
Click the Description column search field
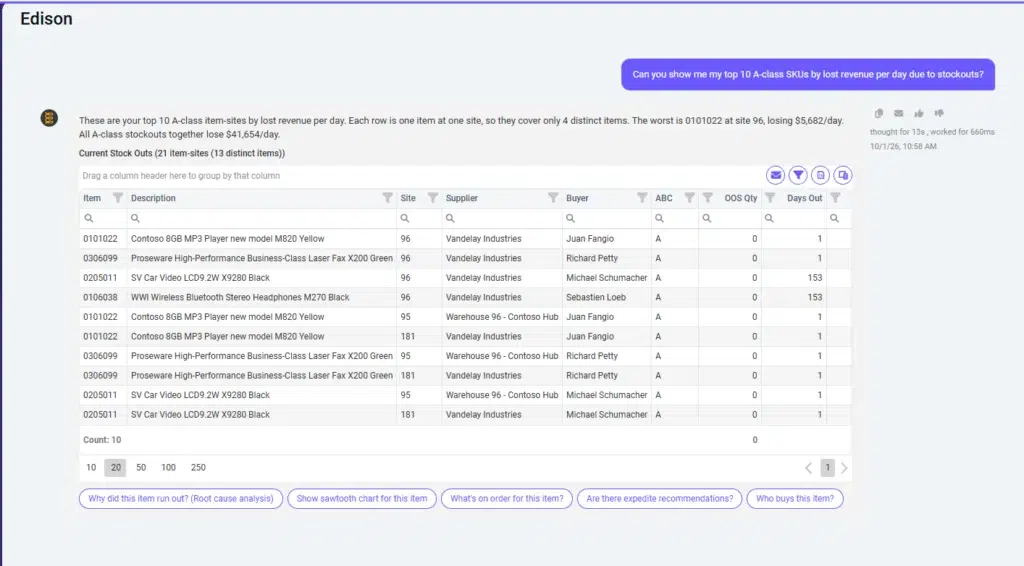coord(262,218)
